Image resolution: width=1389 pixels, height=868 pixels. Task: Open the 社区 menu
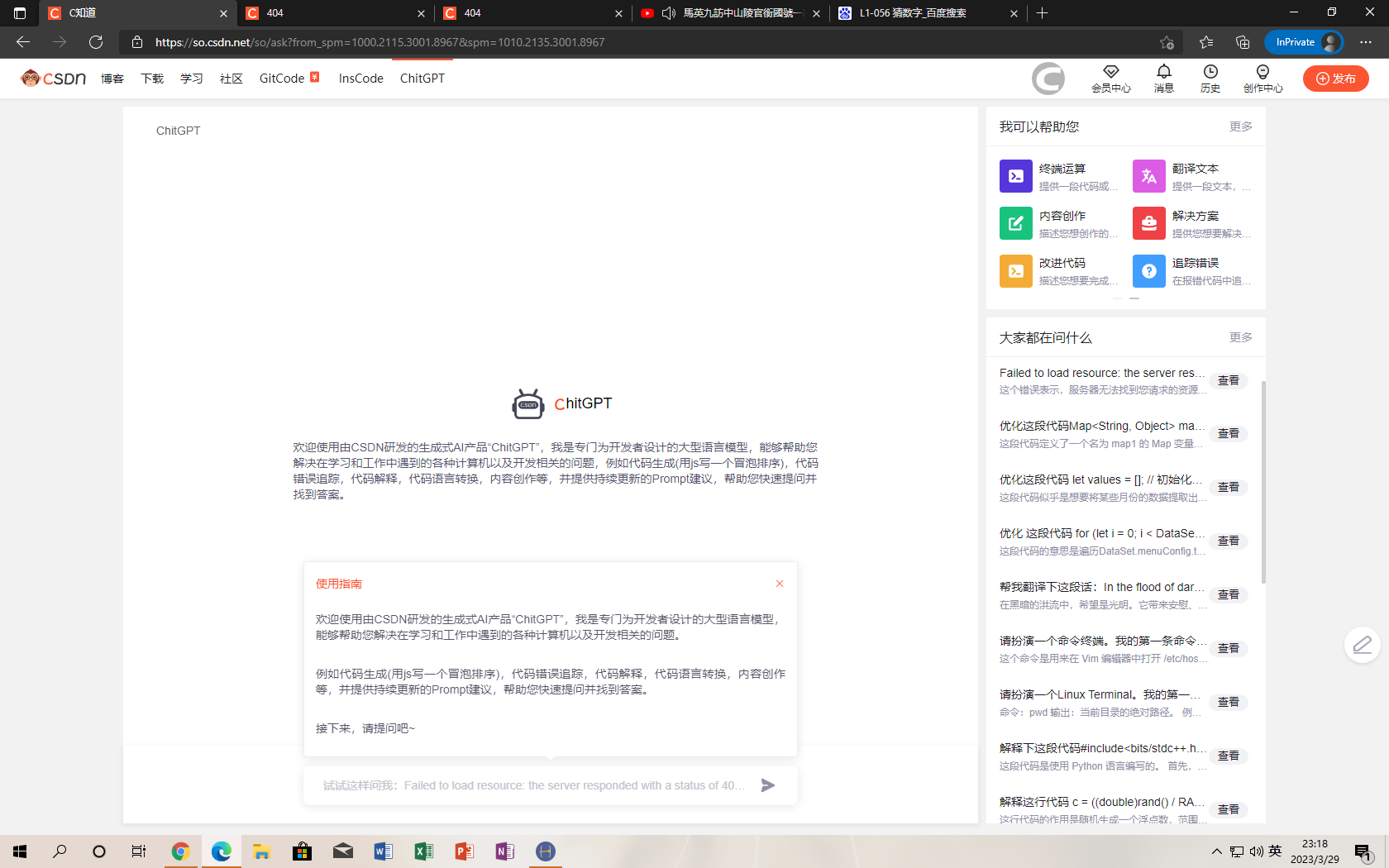click(x=231, y=79)
